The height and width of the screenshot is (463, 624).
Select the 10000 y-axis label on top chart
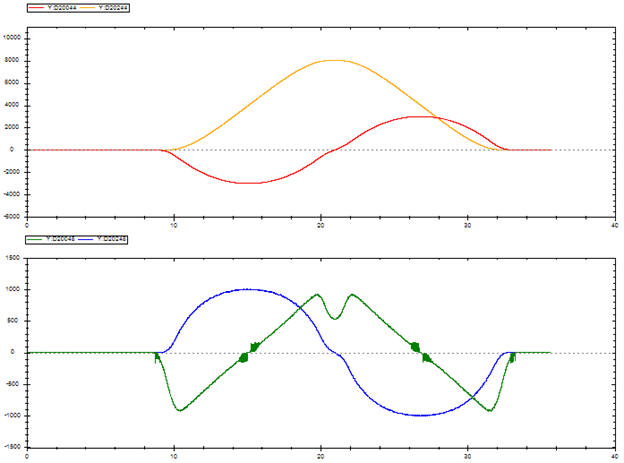[13, 37]
